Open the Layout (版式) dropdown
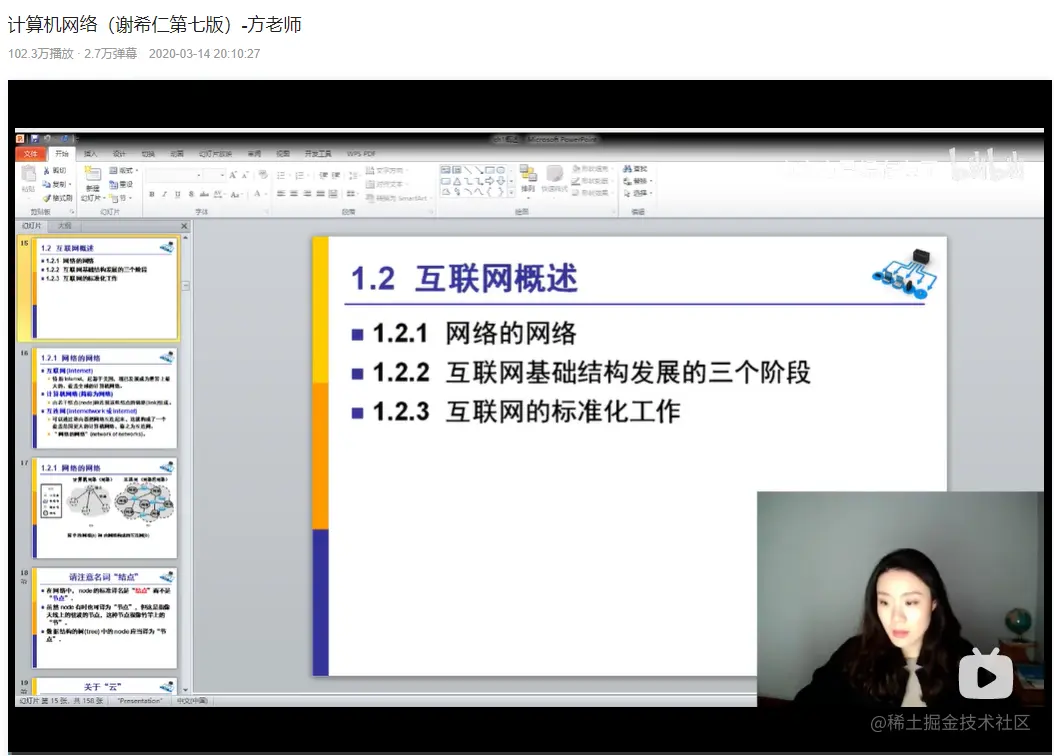Viewport: 1054px width, 756px height. [x=124, y=171]
